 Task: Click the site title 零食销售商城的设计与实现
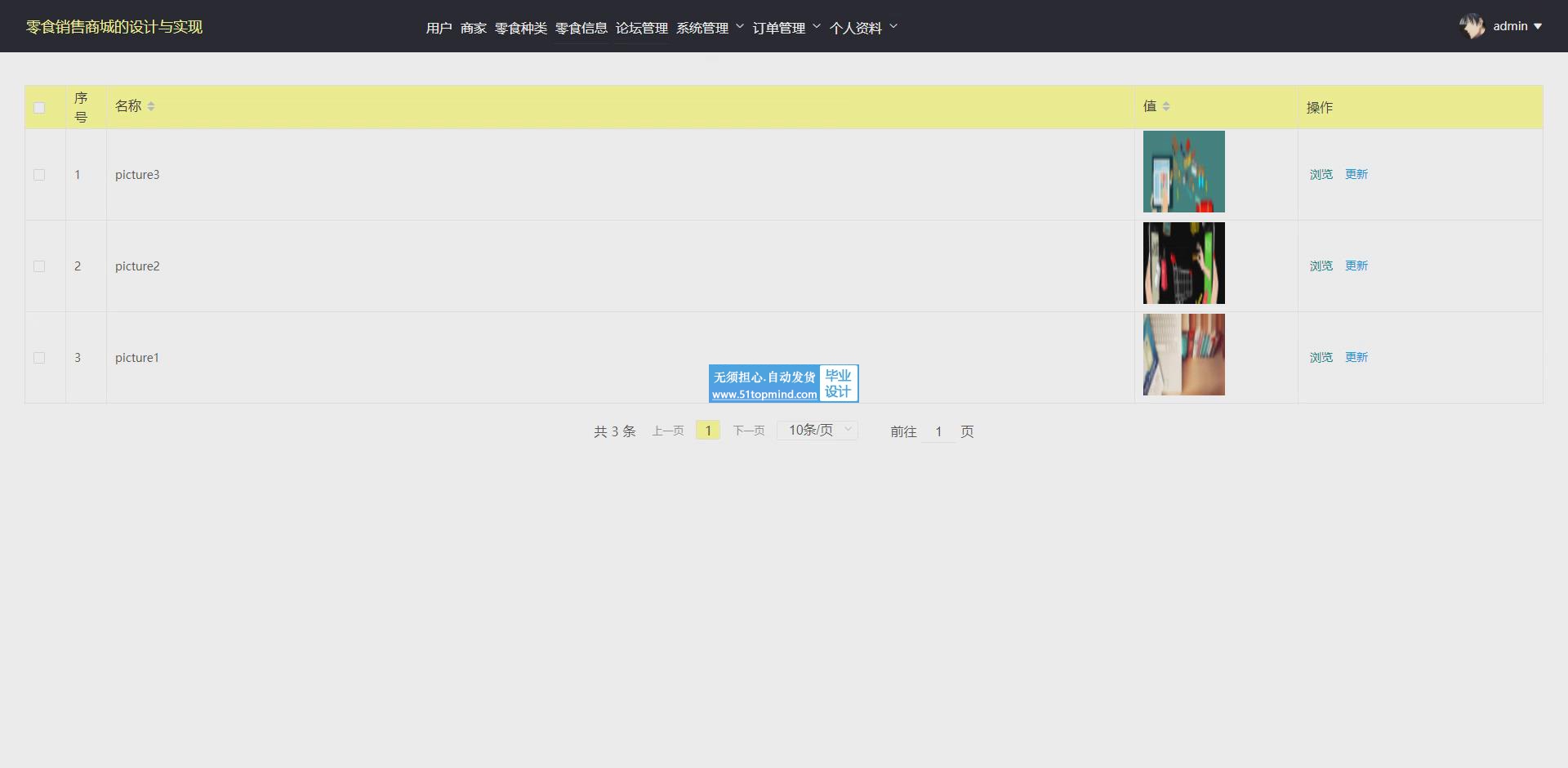pyautogui.click(x=114, y=27)
